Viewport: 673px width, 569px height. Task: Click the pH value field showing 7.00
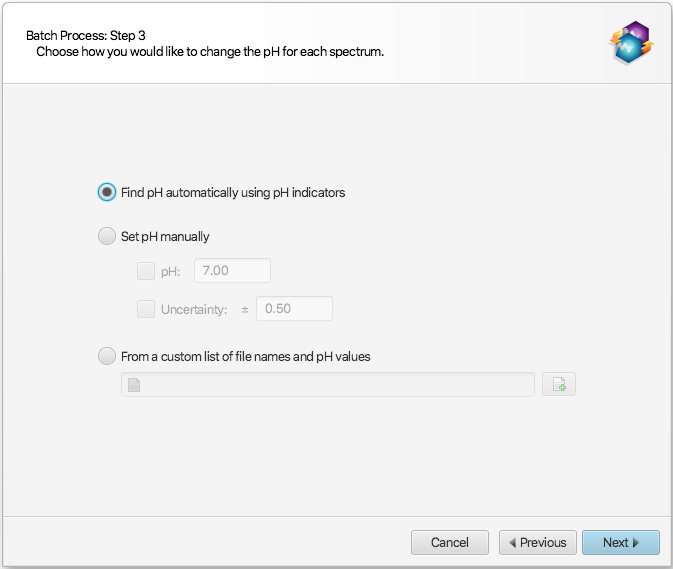[232, 271]
